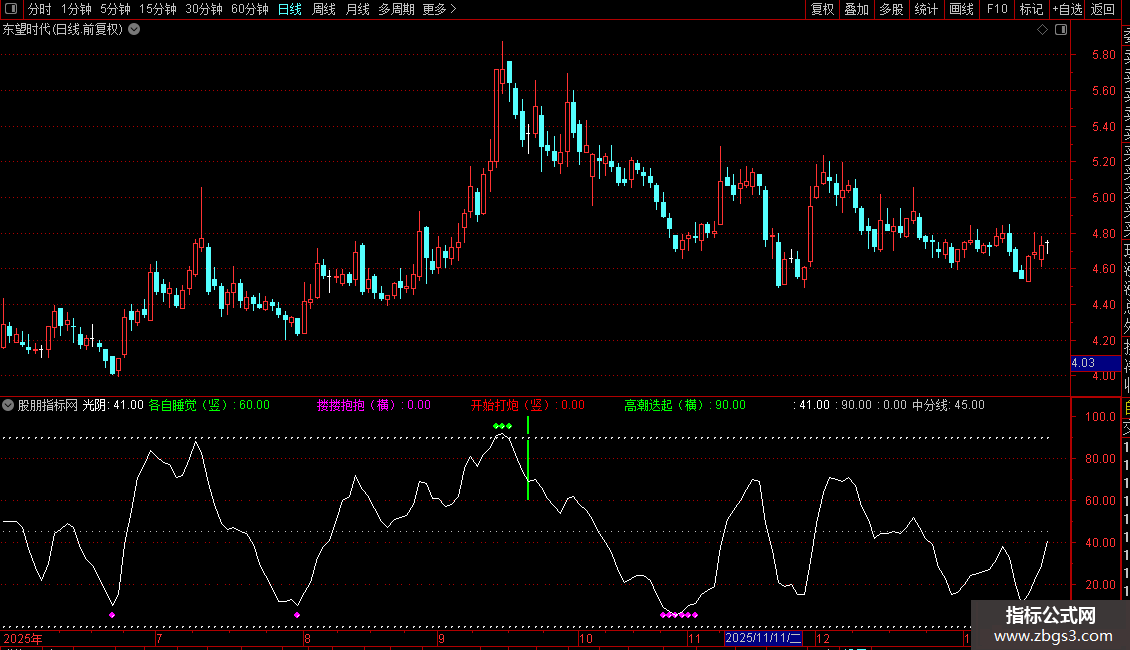
Task: Click the 搂搂抱抱（横）: 0.00 label
Action: coord(374,405)
